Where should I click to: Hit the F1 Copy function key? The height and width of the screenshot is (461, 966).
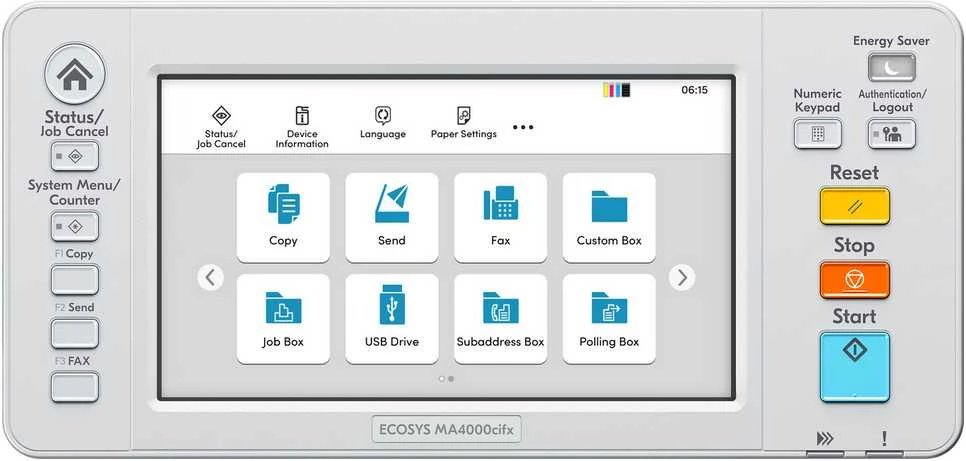point(75,280)
